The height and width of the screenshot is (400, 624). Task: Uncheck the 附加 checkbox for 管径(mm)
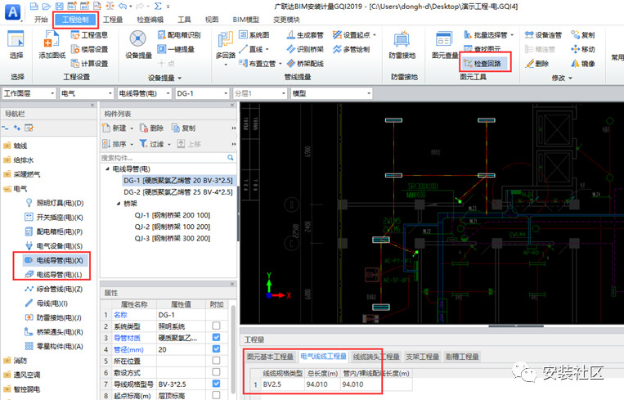tap(216, 349)
